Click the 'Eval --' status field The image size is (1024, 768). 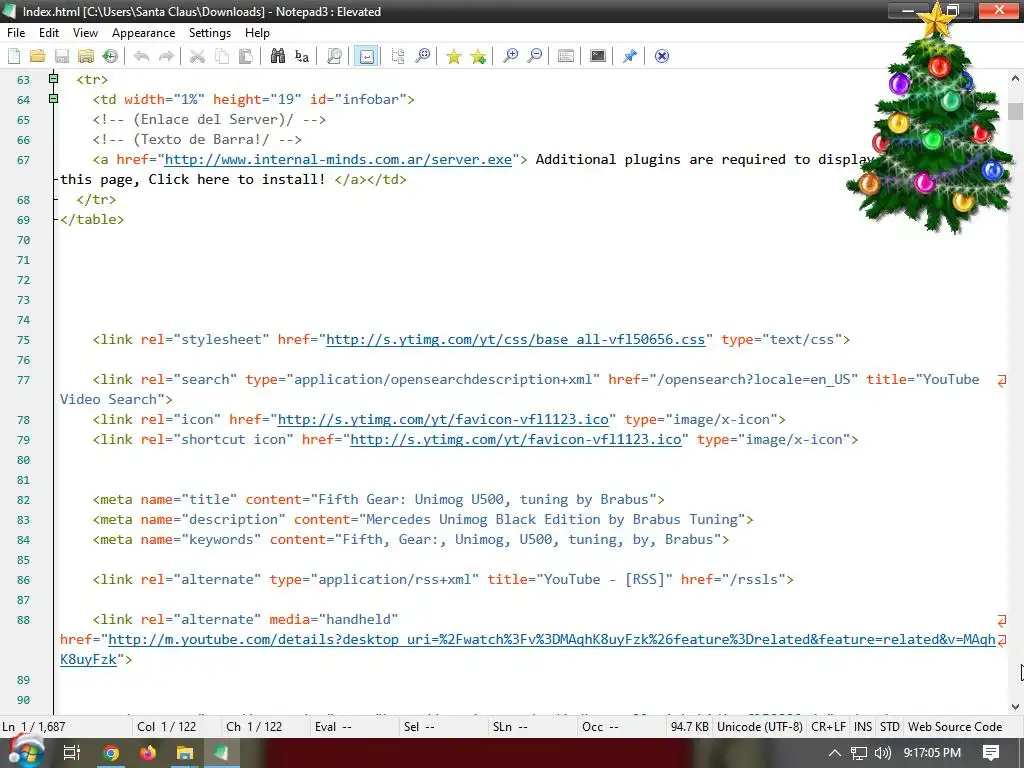[333, 727]
